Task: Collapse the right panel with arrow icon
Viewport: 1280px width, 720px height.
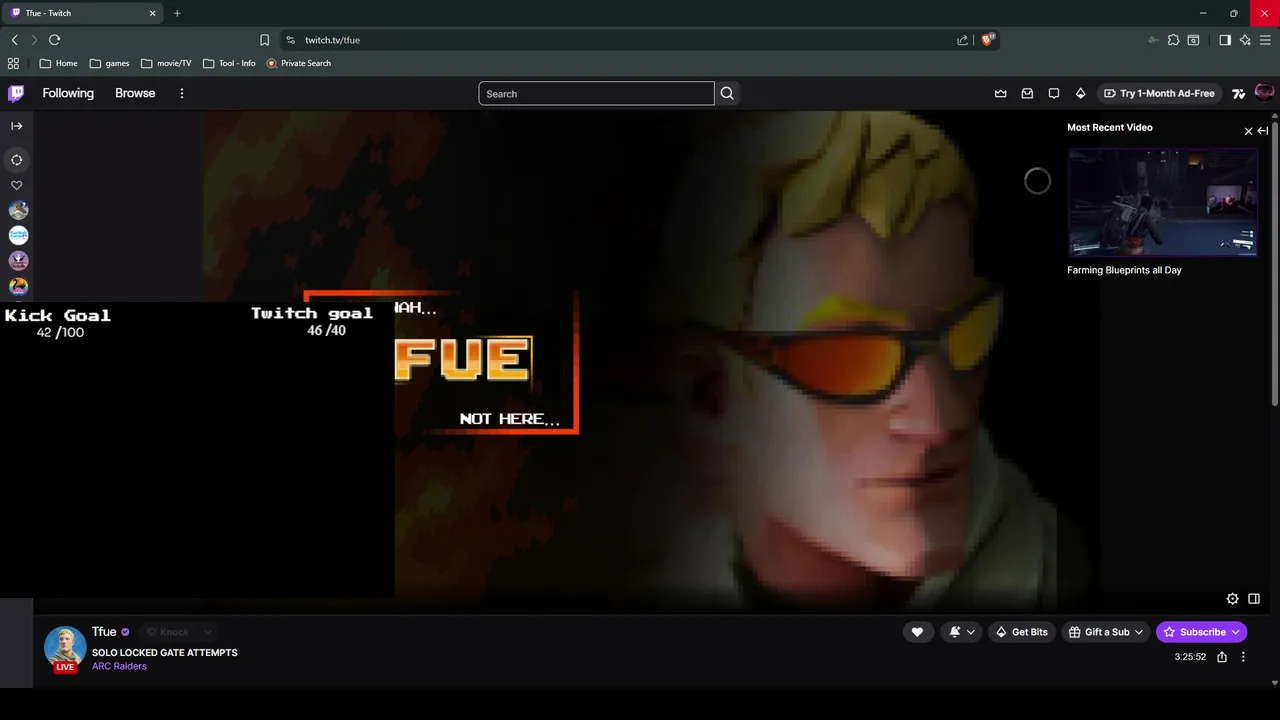Action: (x=1263, y=131)
